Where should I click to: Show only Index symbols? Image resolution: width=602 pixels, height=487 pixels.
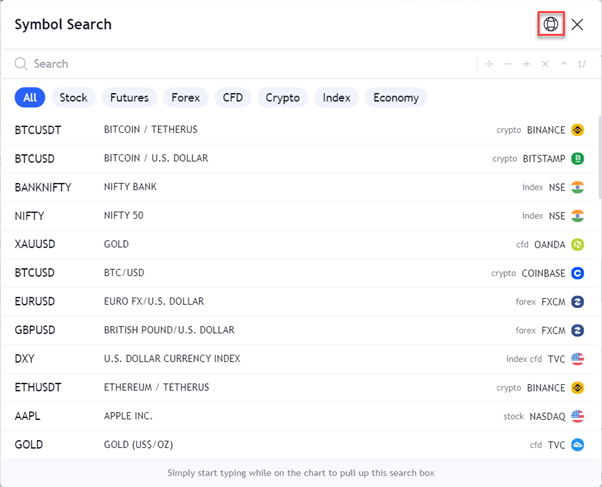(x=336, y=98)
